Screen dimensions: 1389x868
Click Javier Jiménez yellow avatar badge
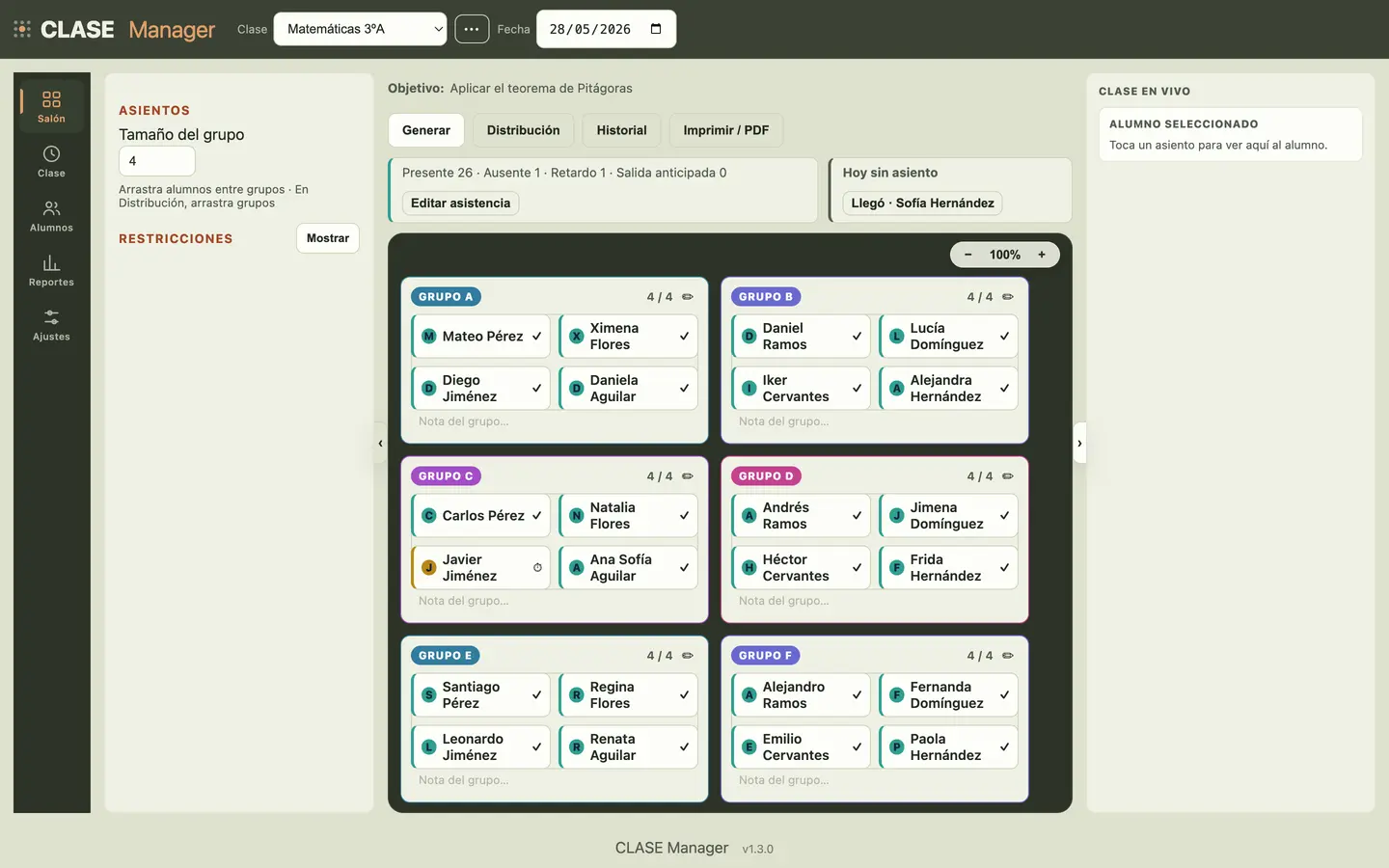tap(429, 568)
